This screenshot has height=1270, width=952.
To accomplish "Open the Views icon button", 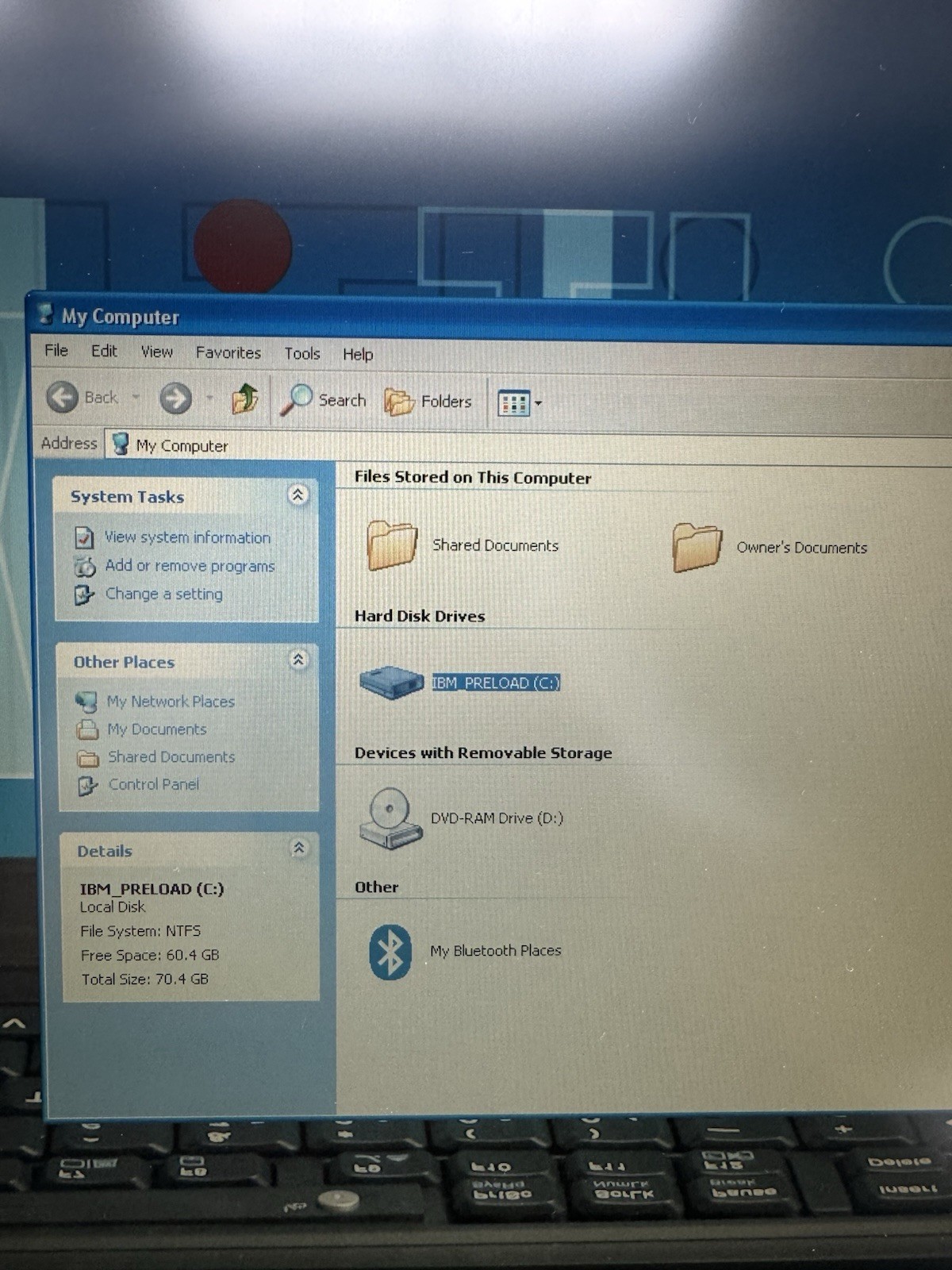I will [513, 403].
